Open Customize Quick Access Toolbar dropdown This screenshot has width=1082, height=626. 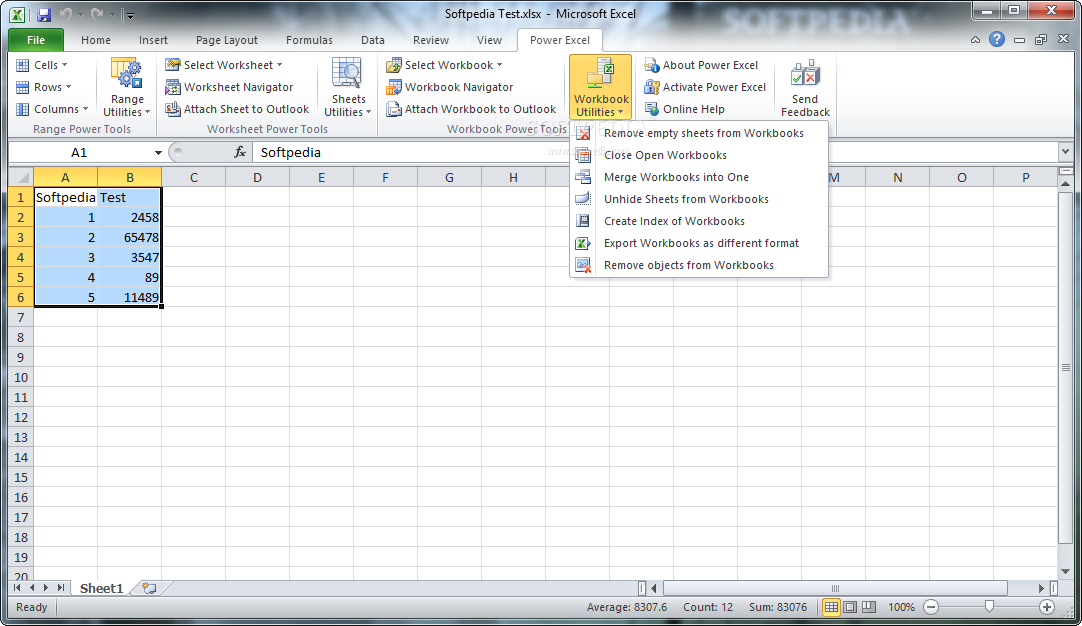pos(130,14)
